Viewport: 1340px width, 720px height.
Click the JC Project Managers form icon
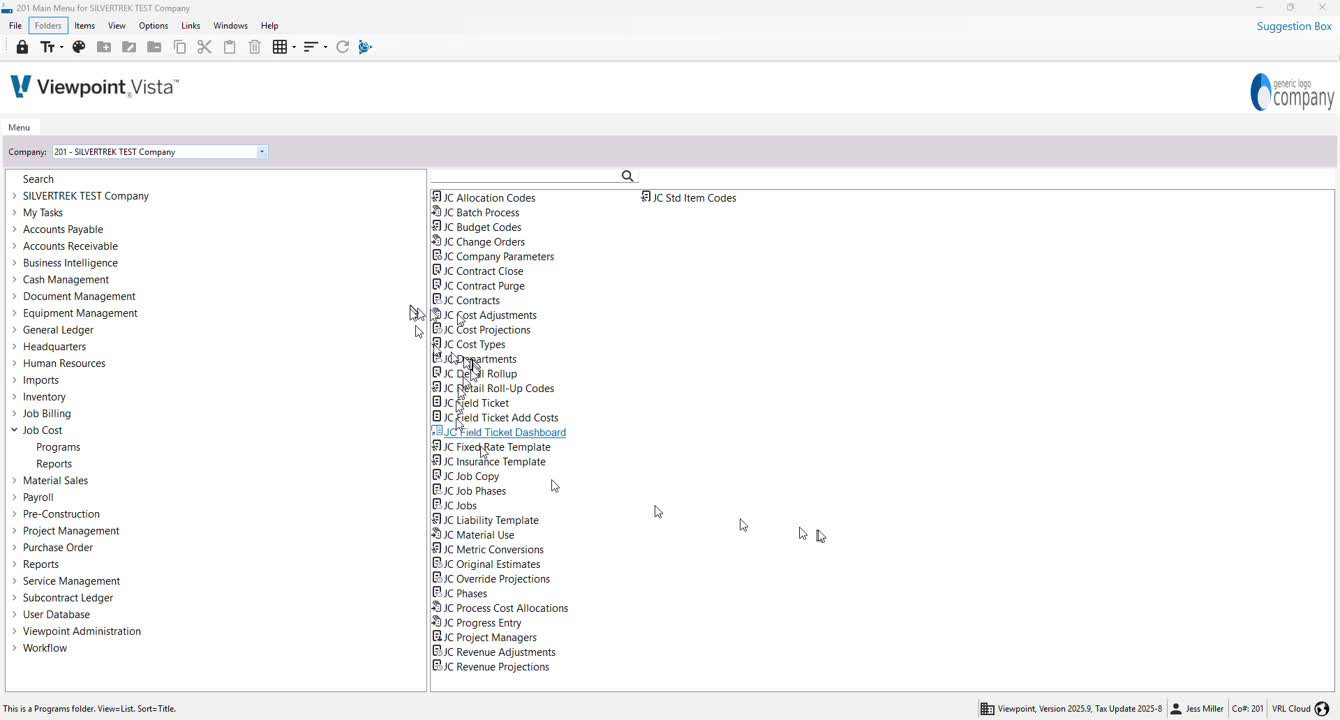coord(437,637)
